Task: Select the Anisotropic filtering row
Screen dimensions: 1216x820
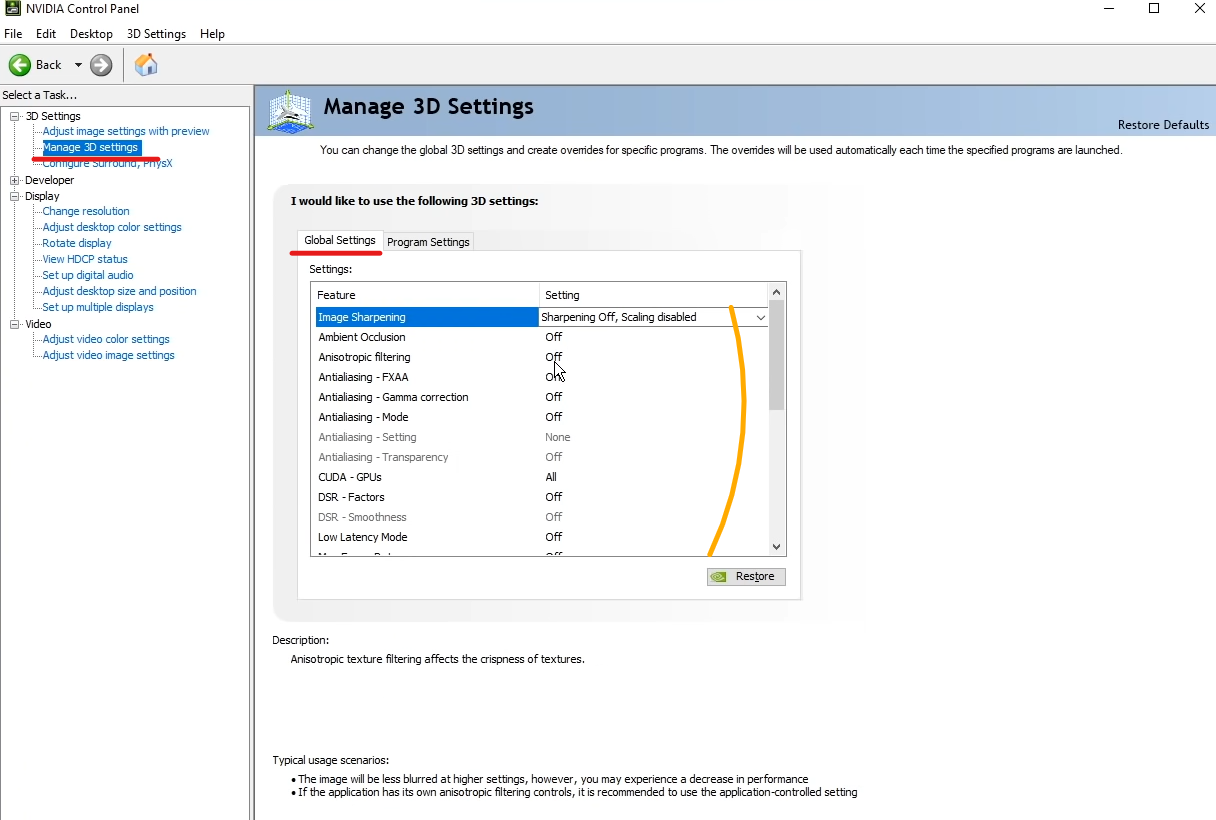Action: 540,357
